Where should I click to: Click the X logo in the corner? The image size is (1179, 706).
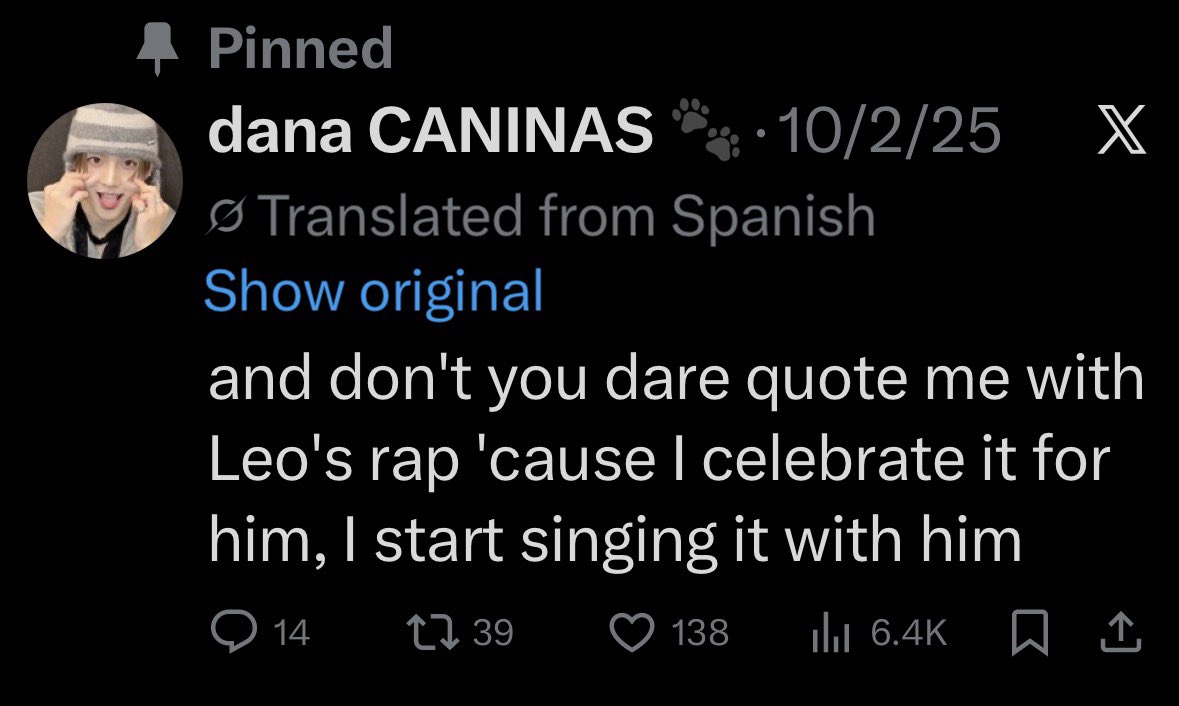coord(1121,129)
